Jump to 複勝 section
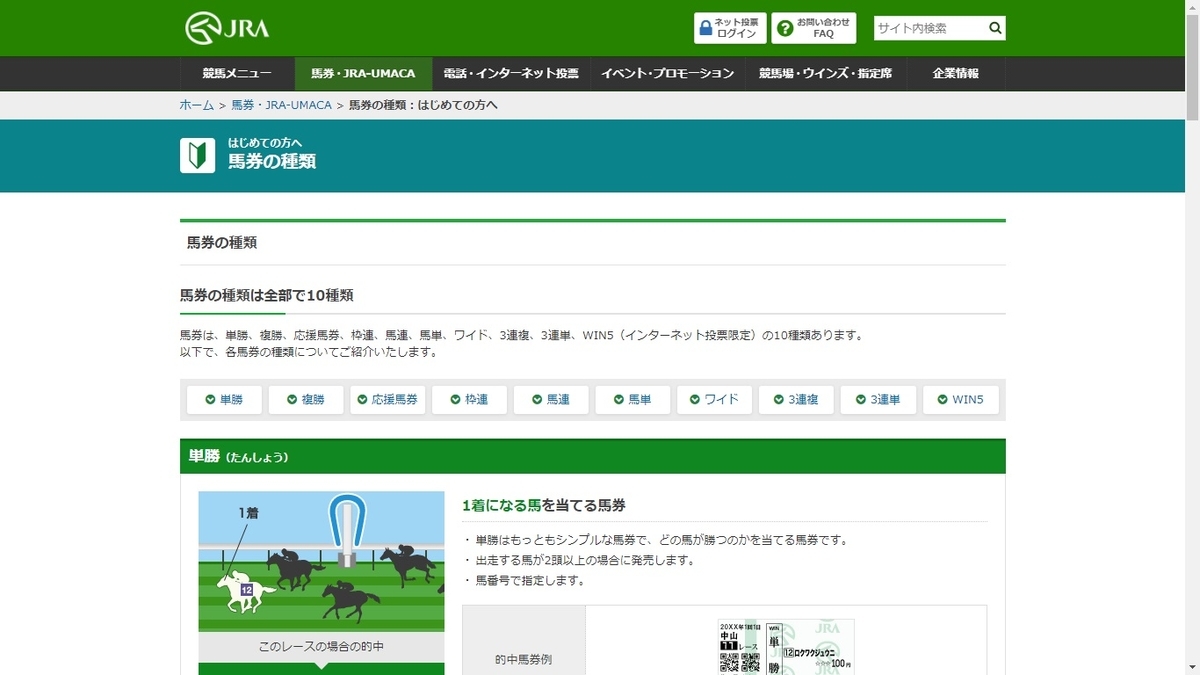Viewport: 1200px width, 675px height. 306,400
